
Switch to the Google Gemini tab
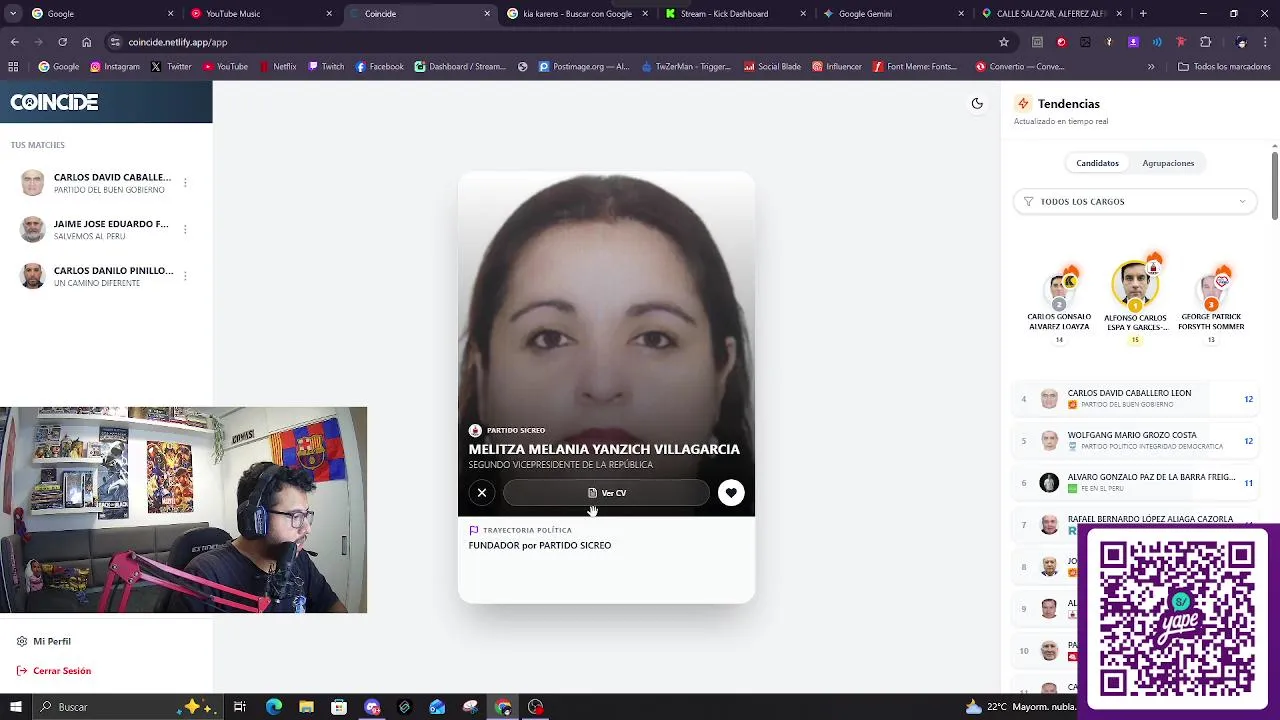[893, 14]
